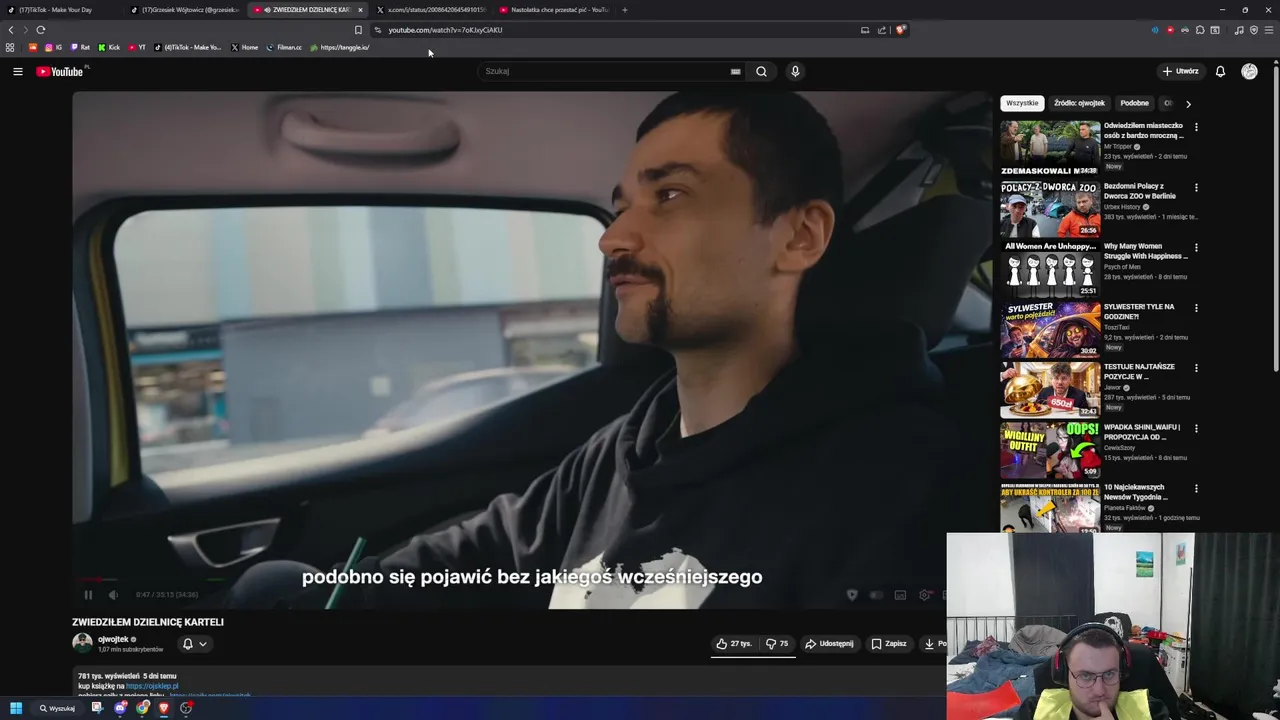Open the Filman.cc bookmark
Screen dimensions: 1280x720
pyautogui.click(x=284, y=47)
